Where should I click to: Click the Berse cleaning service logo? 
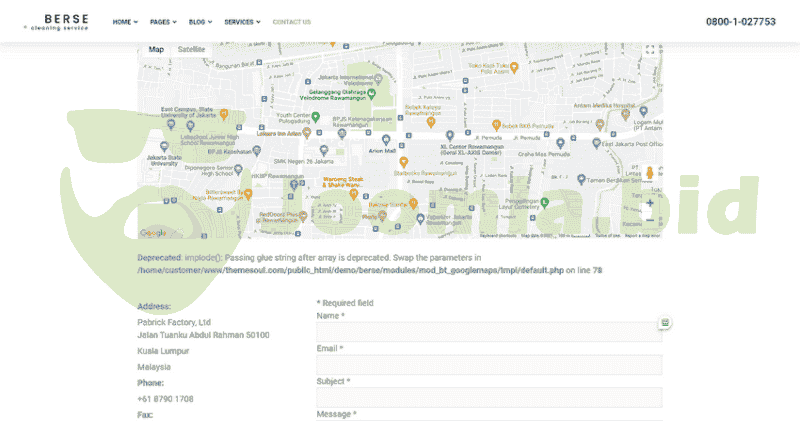click(x=66, y=21)
